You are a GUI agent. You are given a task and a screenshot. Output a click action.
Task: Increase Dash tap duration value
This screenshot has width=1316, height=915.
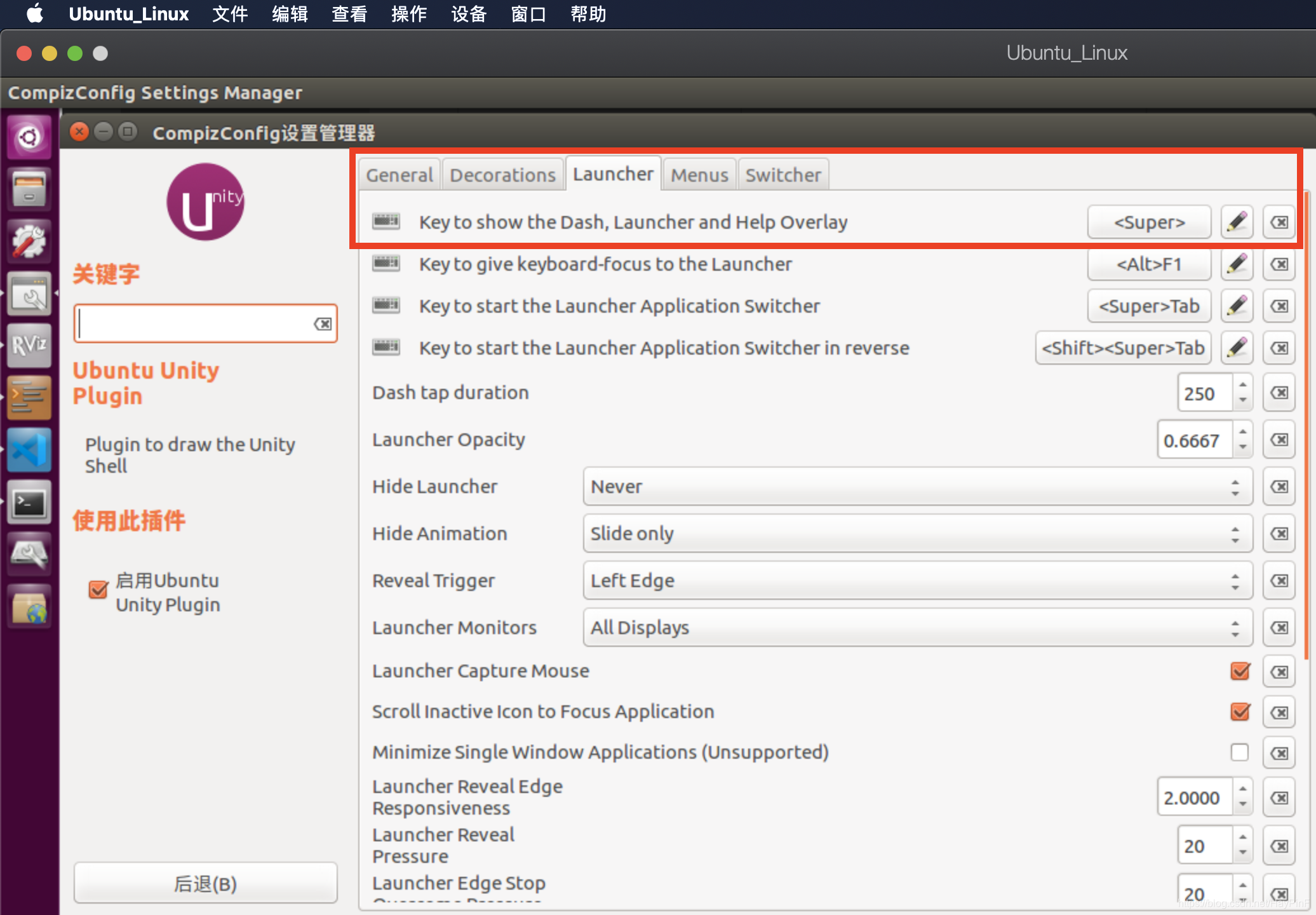pyautogui.click(x=1243, y=385)
